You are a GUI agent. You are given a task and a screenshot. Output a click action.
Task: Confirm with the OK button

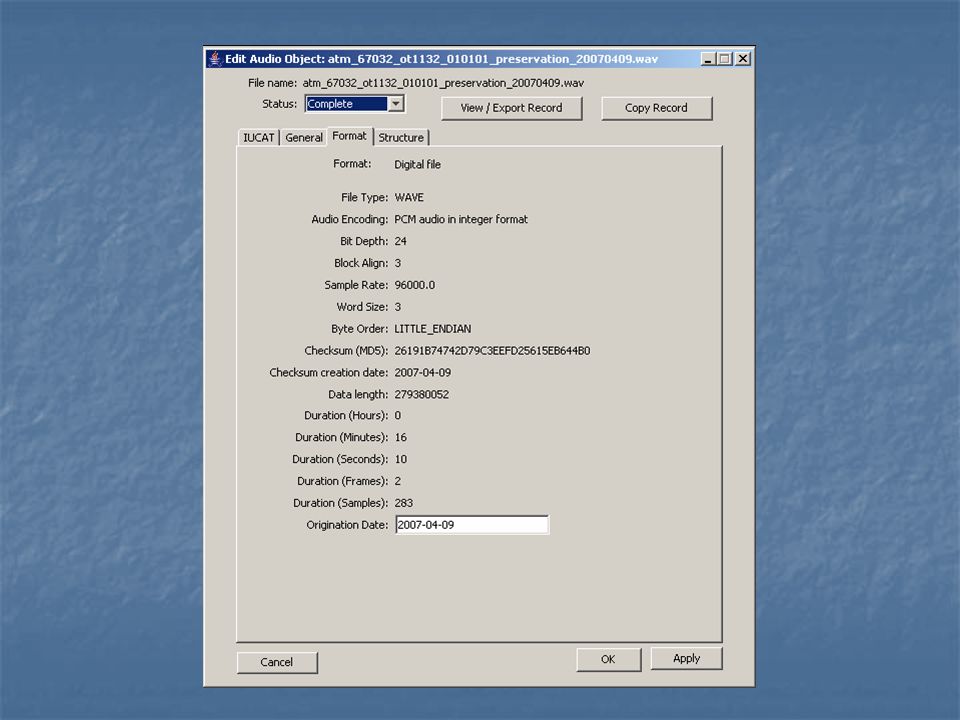pyautogui.click(x=608, y=659)
